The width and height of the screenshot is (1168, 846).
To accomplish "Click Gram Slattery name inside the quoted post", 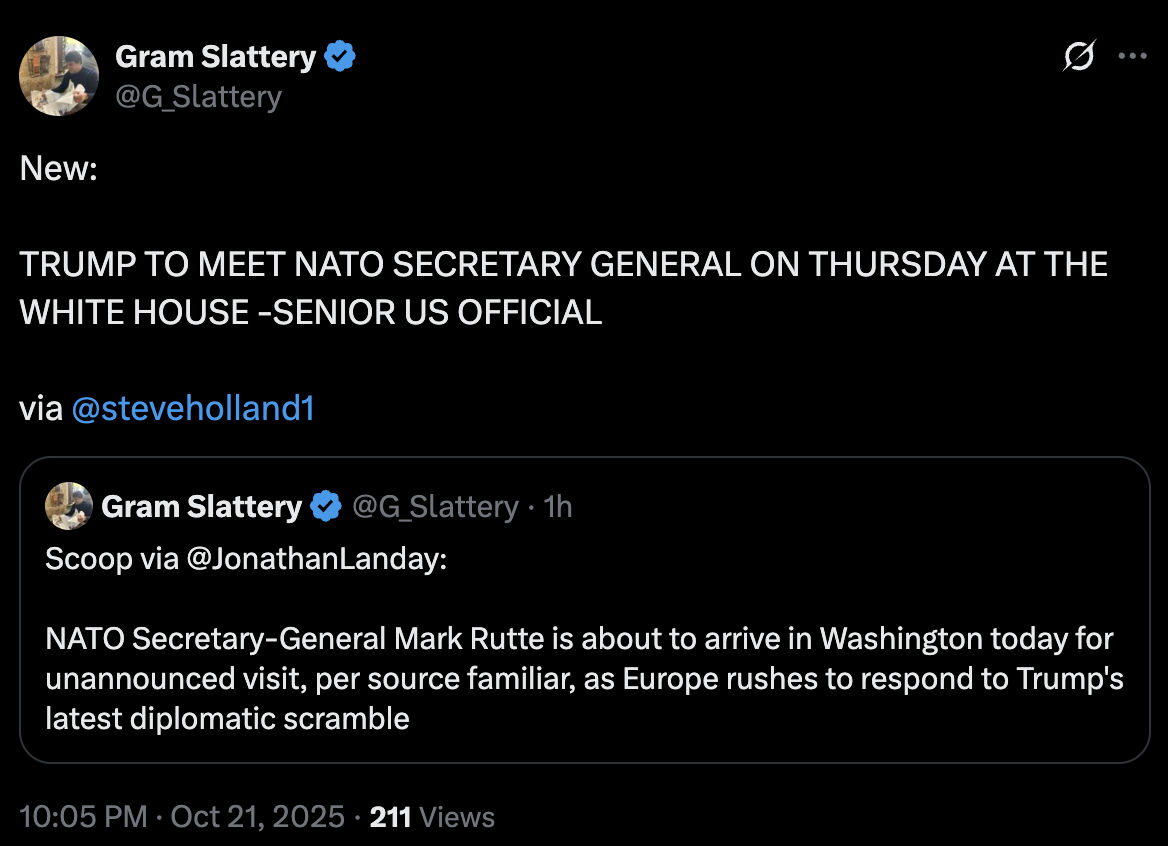I will pos(201,507).
